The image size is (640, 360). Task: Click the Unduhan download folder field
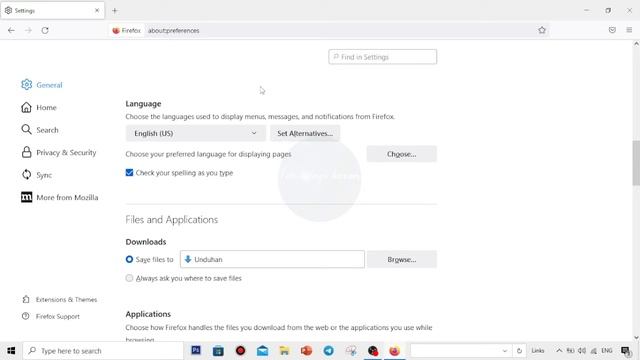click(x=272, y=259)
